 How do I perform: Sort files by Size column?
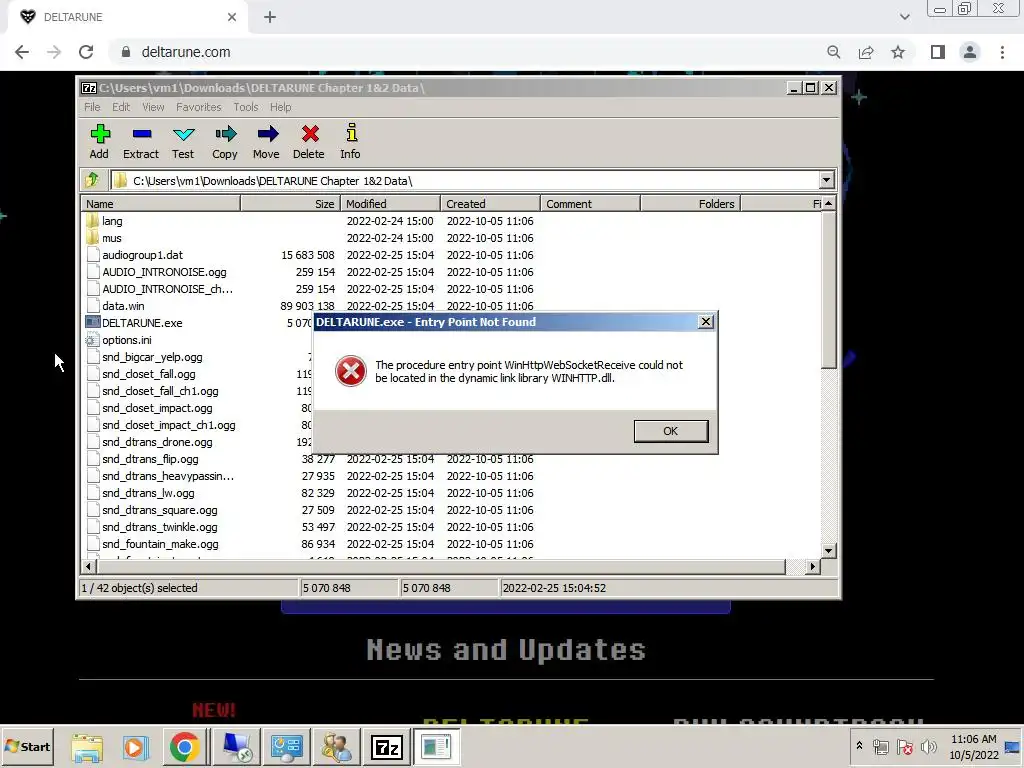point(290,204)
